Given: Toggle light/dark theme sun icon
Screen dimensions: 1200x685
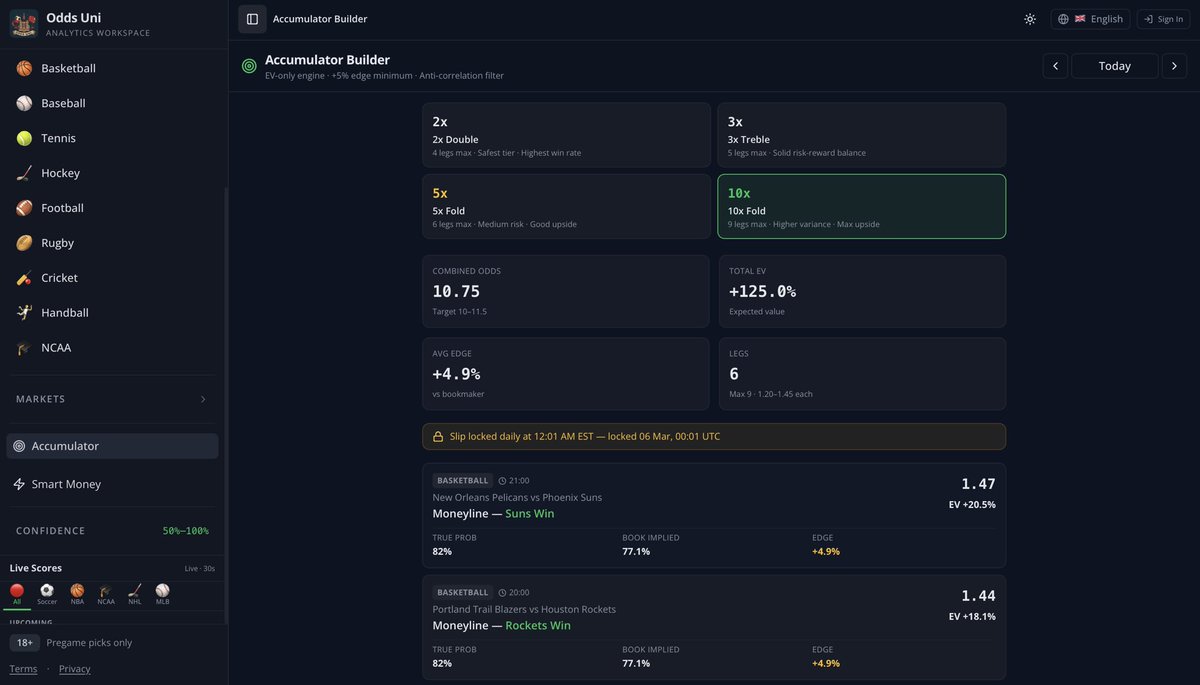Looking at the screenshot, I should tap(1030, 19).
